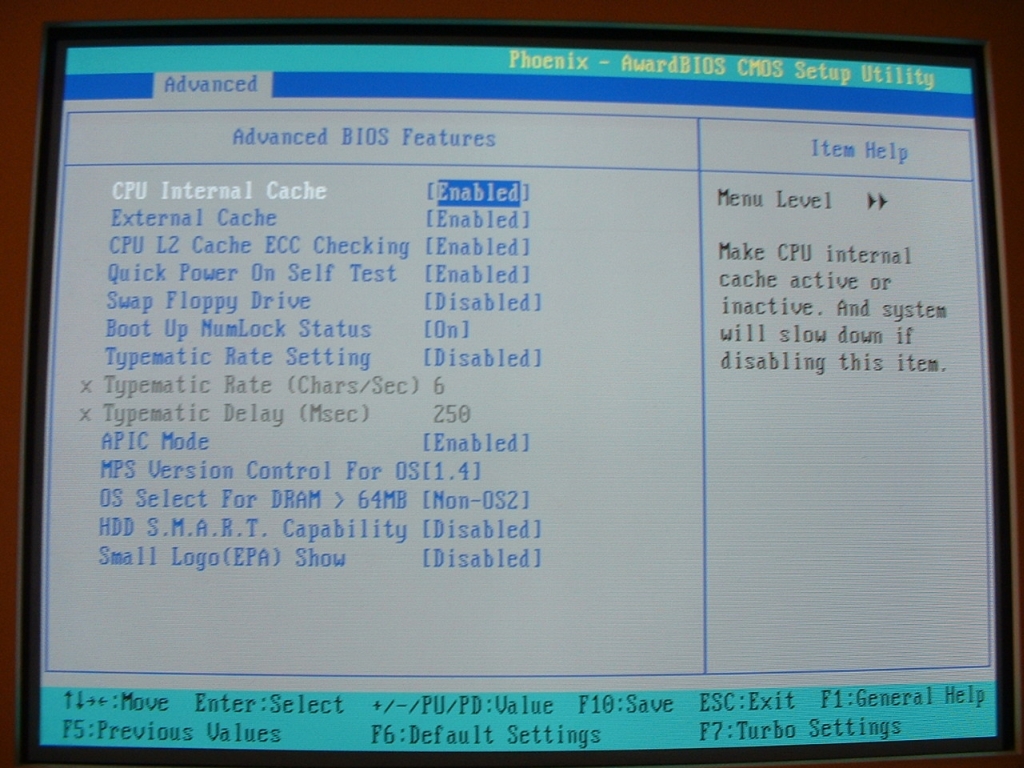Viewport: 1024px width, 768px height.
Task: Toggle CPU L2 Cache ECC Checking value
Action: tap(477, 247)
